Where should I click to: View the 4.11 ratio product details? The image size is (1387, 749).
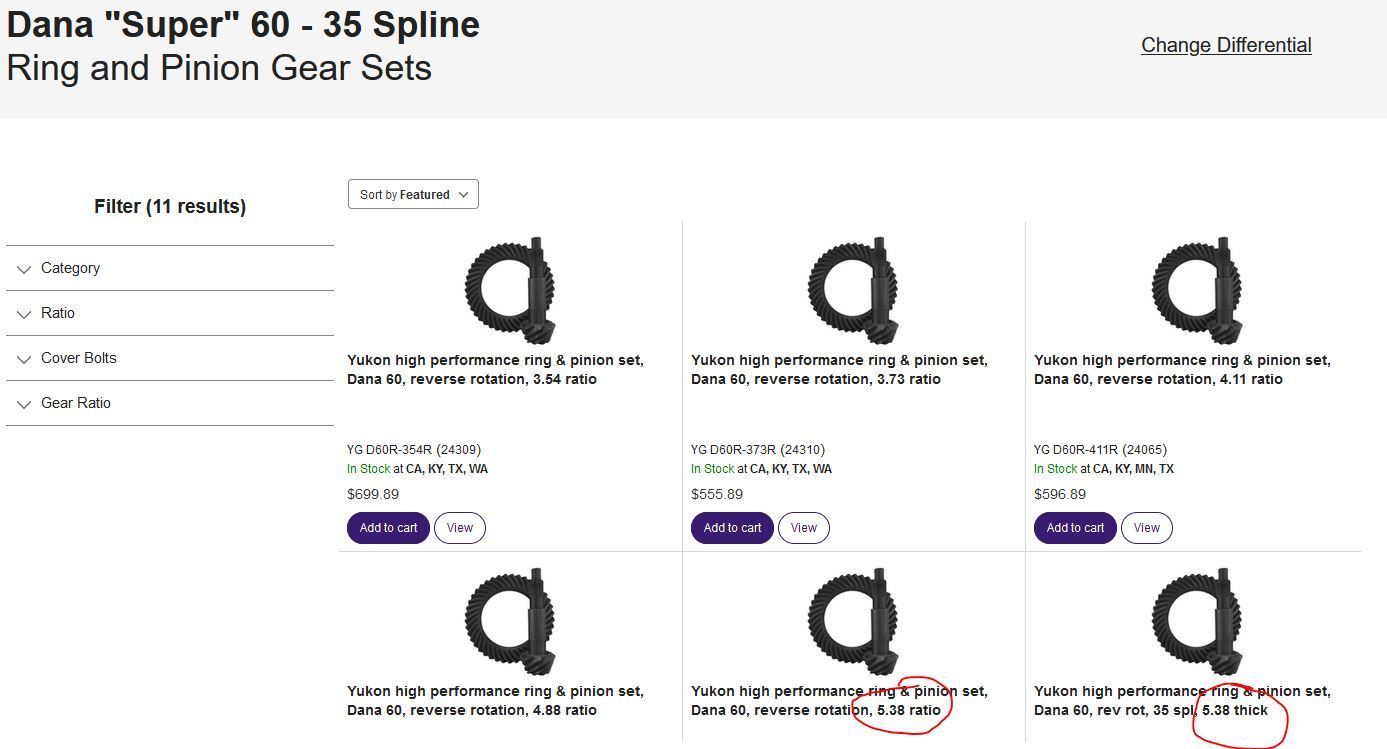(1147, 528)
